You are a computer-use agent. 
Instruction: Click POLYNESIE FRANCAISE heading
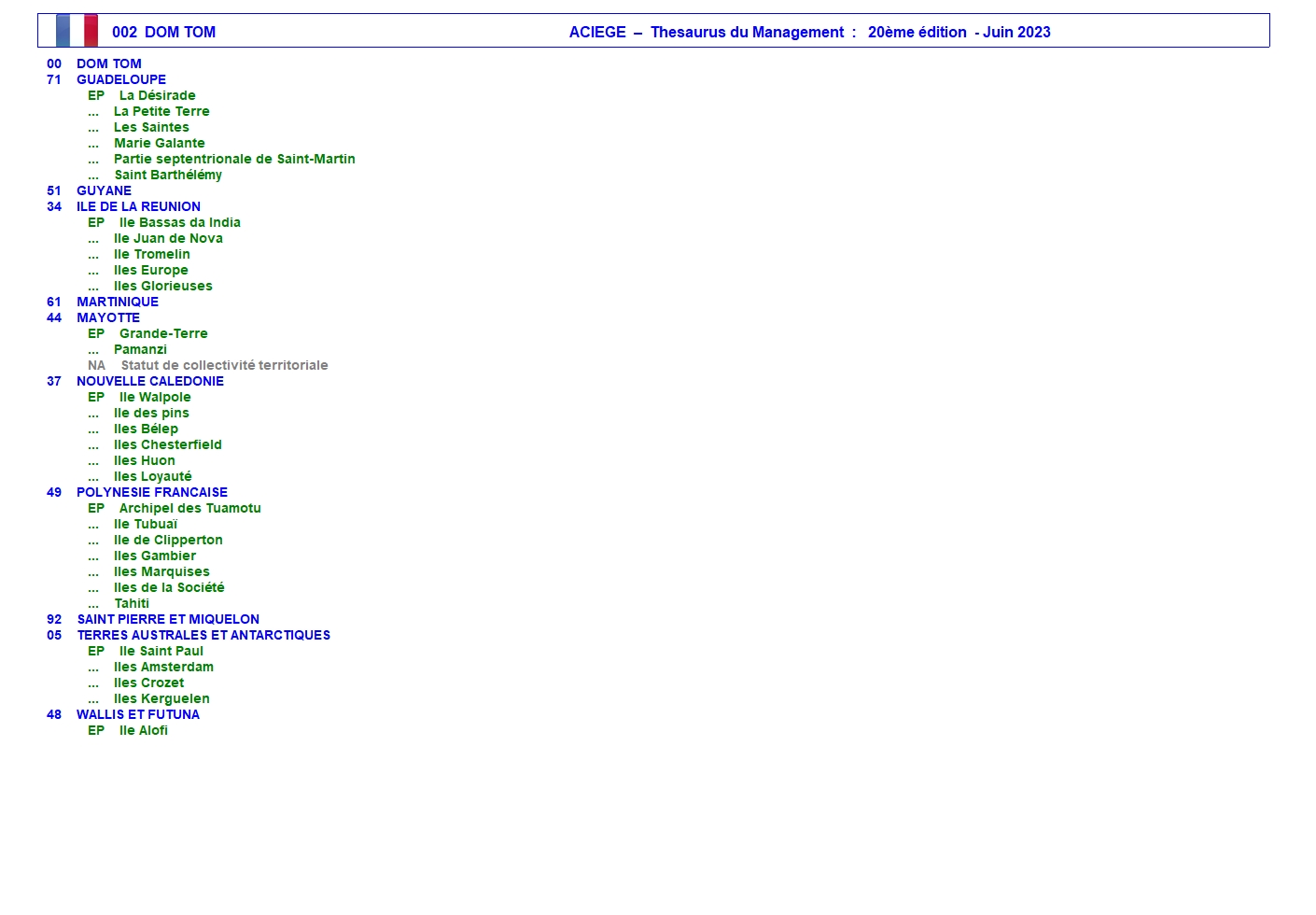[x=152, y=492]
